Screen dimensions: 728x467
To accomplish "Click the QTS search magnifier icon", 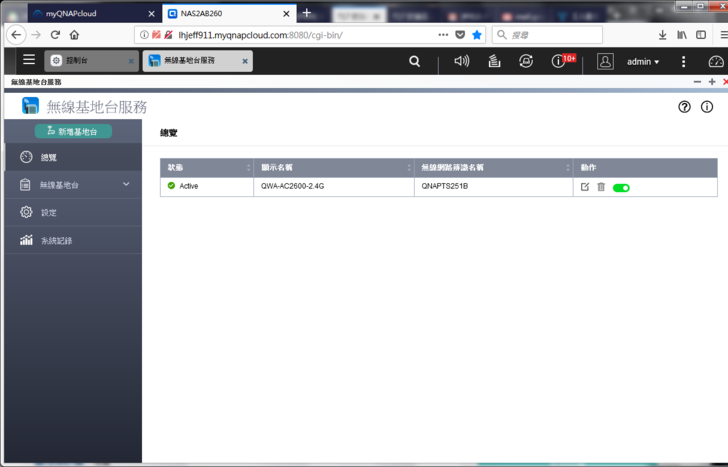I will pos(415,61).
